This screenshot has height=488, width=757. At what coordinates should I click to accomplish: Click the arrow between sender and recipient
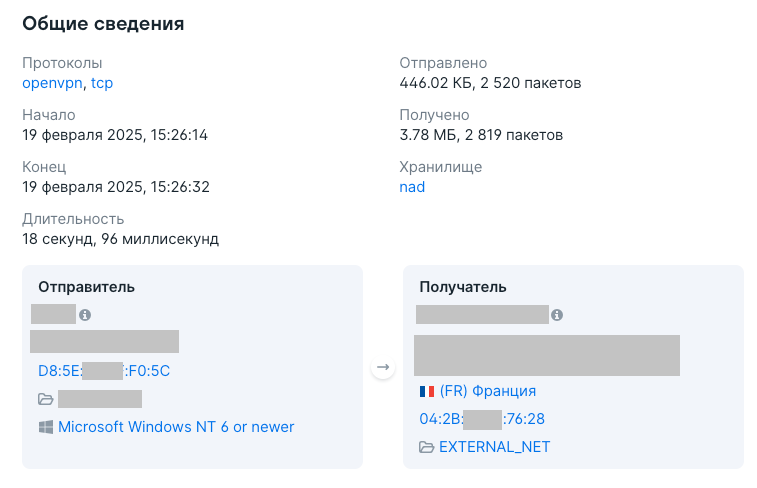click(383, 367)
